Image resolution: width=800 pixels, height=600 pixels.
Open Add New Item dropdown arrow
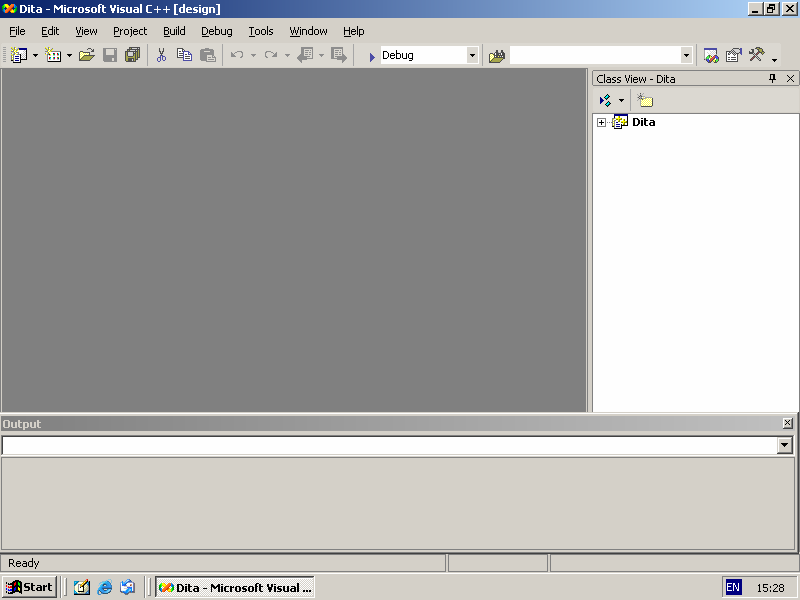coord(69,55)
